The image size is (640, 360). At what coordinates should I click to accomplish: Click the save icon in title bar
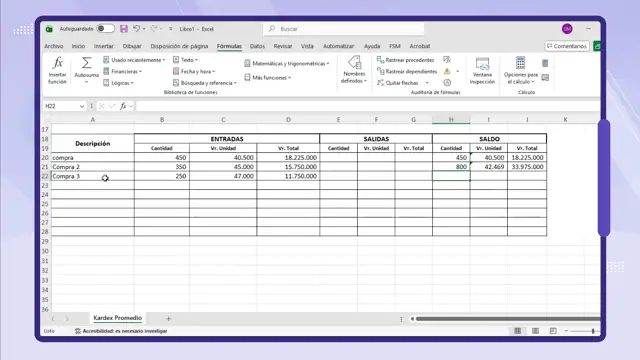click(124, 29)
